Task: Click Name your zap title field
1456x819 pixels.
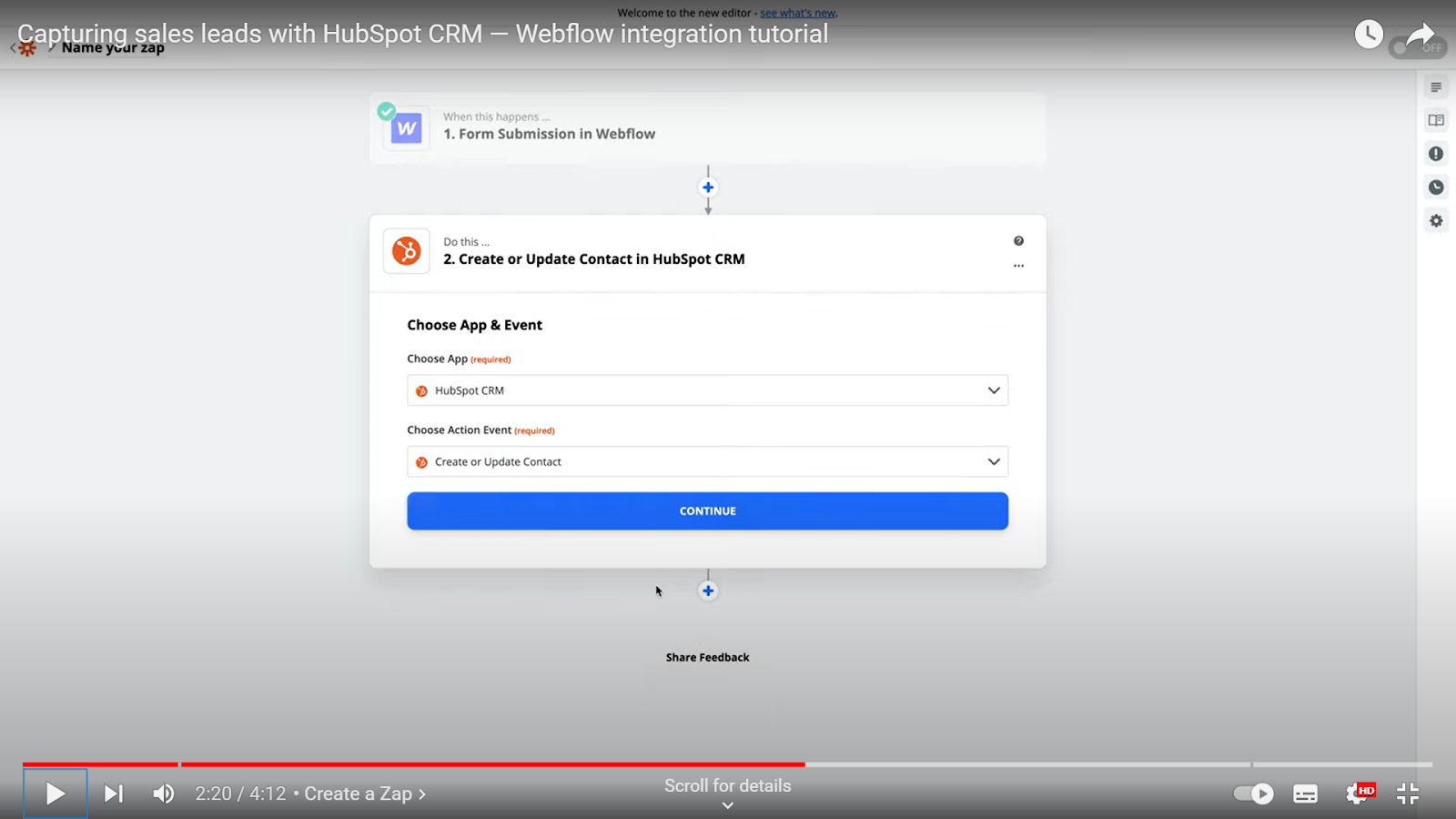Action: (113, 48)
